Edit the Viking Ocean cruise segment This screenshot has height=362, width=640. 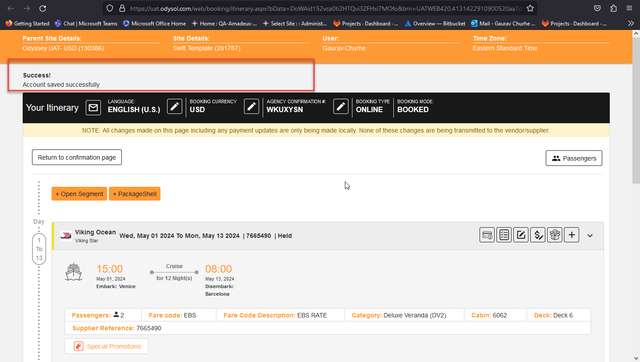coord(521,235)
